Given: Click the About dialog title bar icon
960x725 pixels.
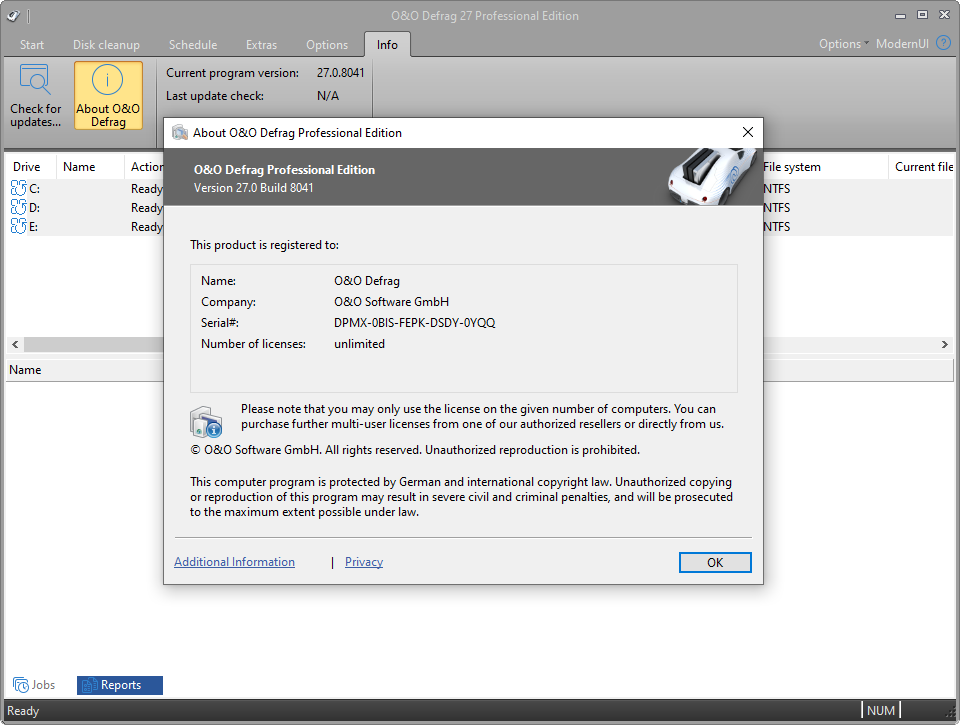Looking at the screenshot, I should coord(180,132).
